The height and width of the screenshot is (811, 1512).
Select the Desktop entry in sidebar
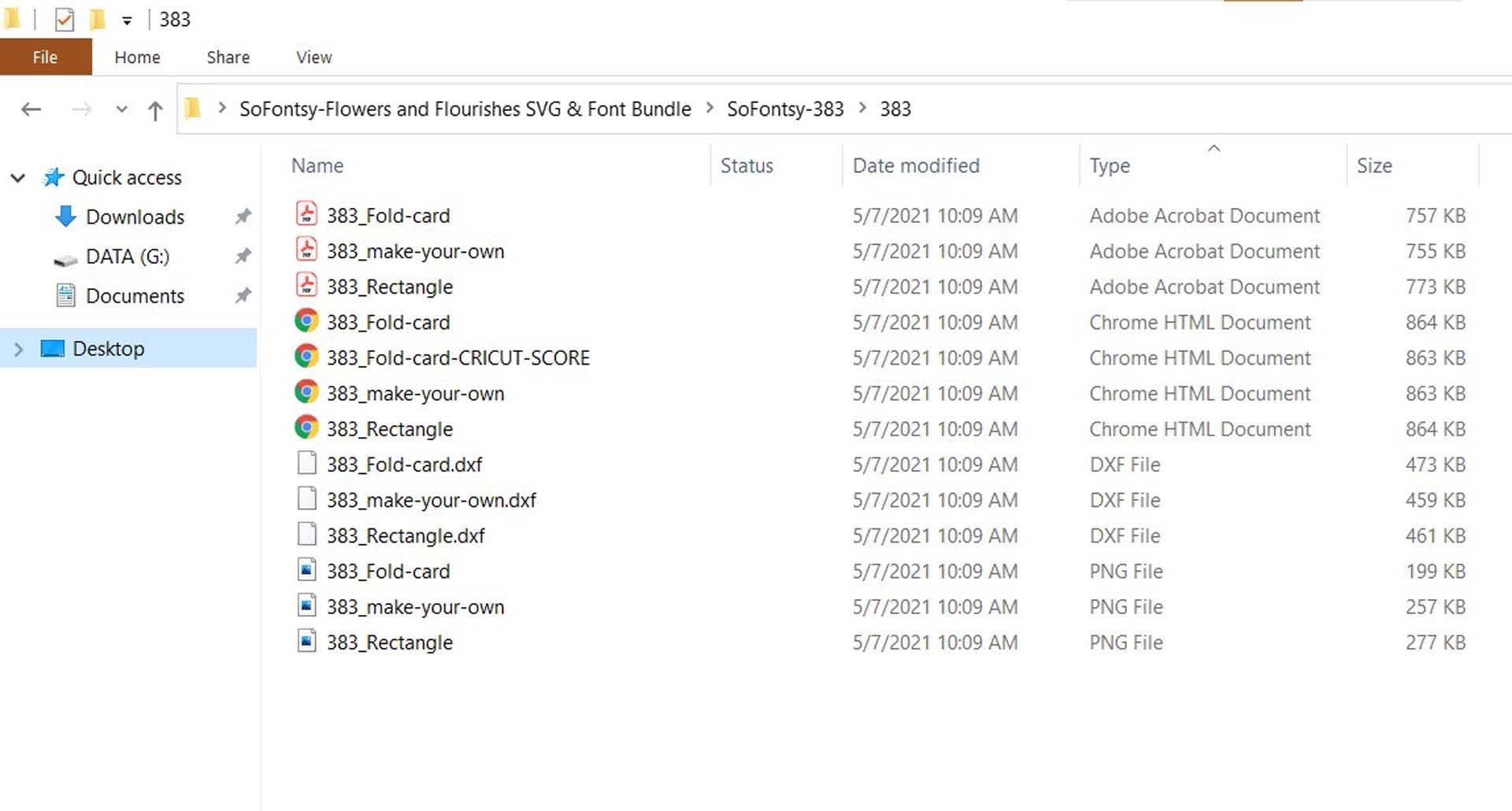tap(109, 348)
